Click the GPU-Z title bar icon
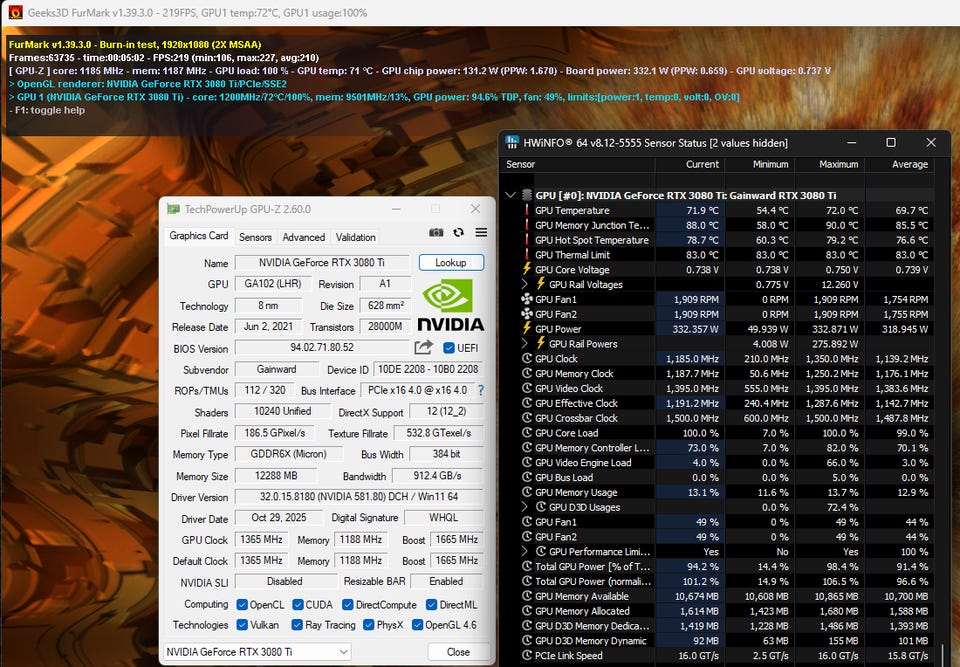 coord(174,209)
